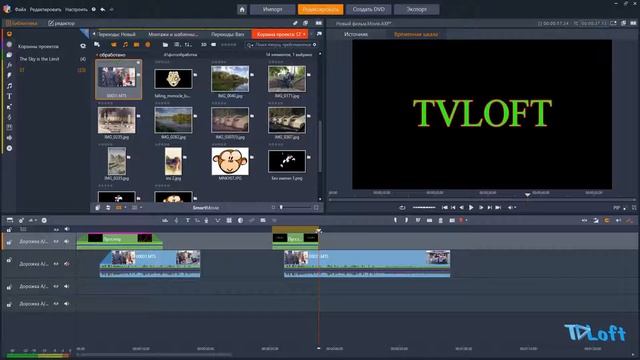Click the folder icon in library toolbar
Screen dimensions: 640x360
pos(165,44)
